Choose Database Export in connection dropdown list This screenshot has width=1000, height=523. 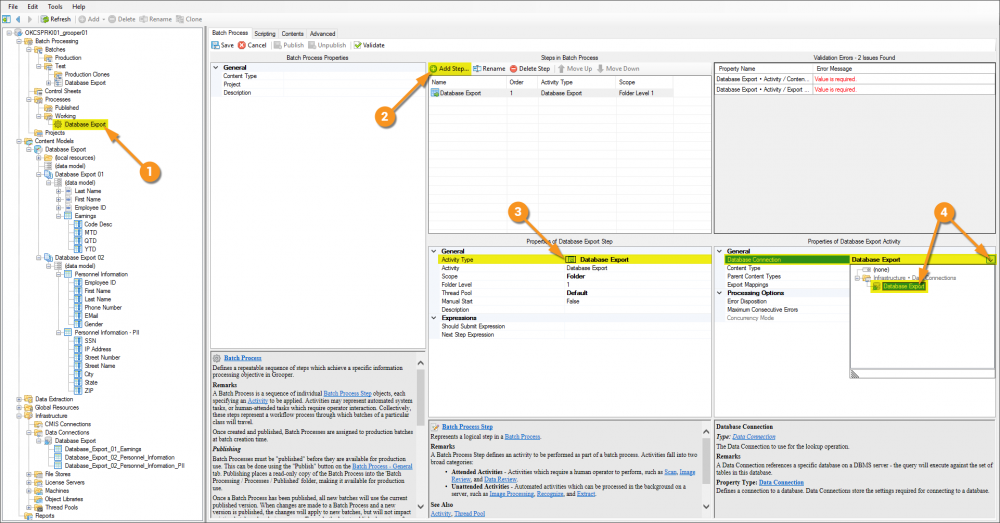(903, 286)
